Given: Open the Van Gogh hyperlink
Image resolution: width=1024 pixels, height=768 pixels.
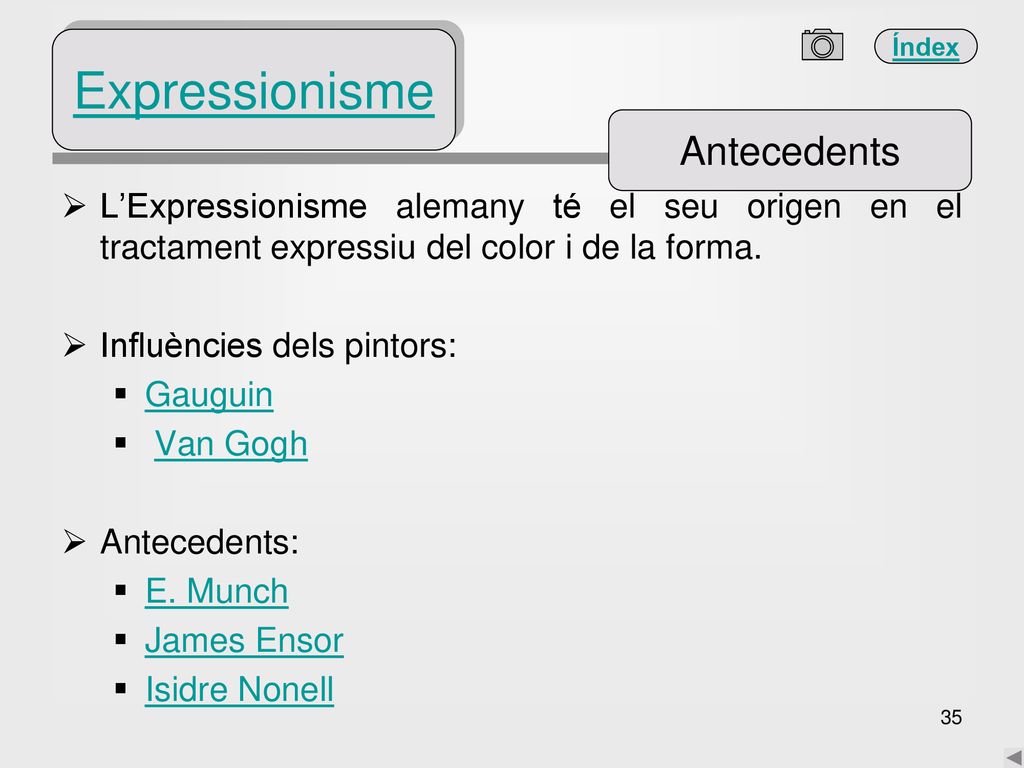Looking at the screenshot, I should tap(231, 444).
